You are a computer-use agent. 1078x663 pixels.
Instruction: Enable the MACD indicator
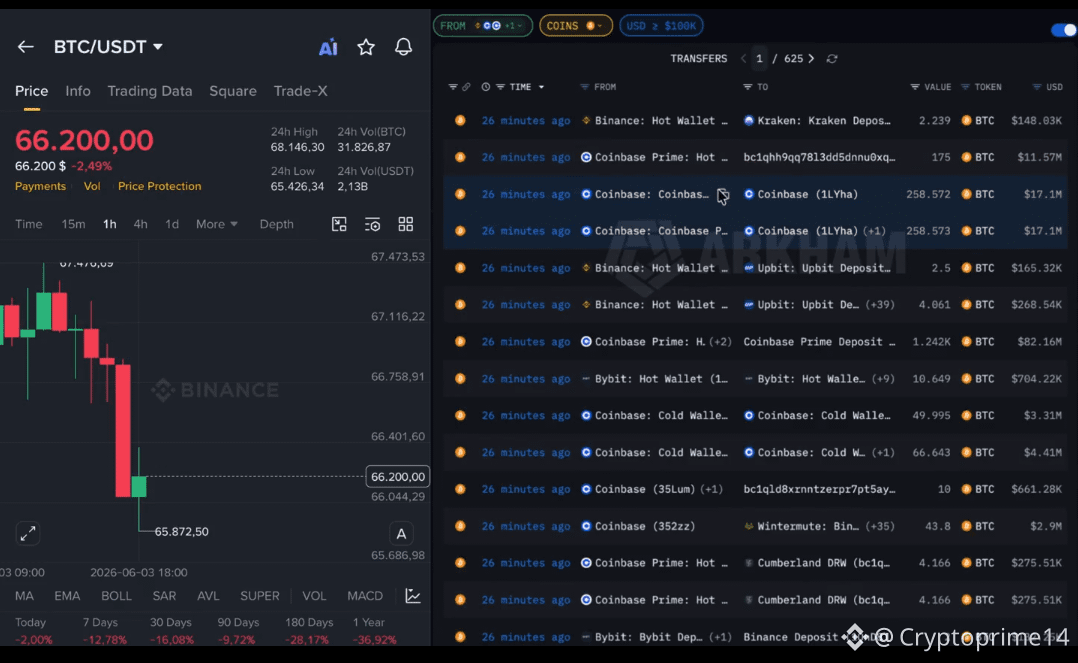(x=365, y=596)
